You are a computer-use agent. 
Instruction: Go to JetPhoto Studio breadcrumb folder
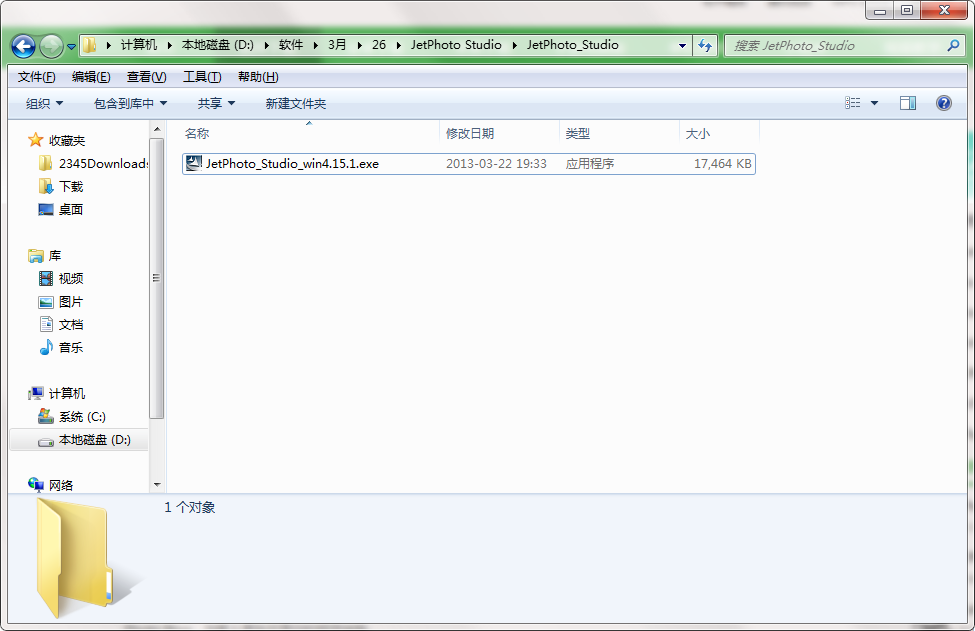click(456, 45)
